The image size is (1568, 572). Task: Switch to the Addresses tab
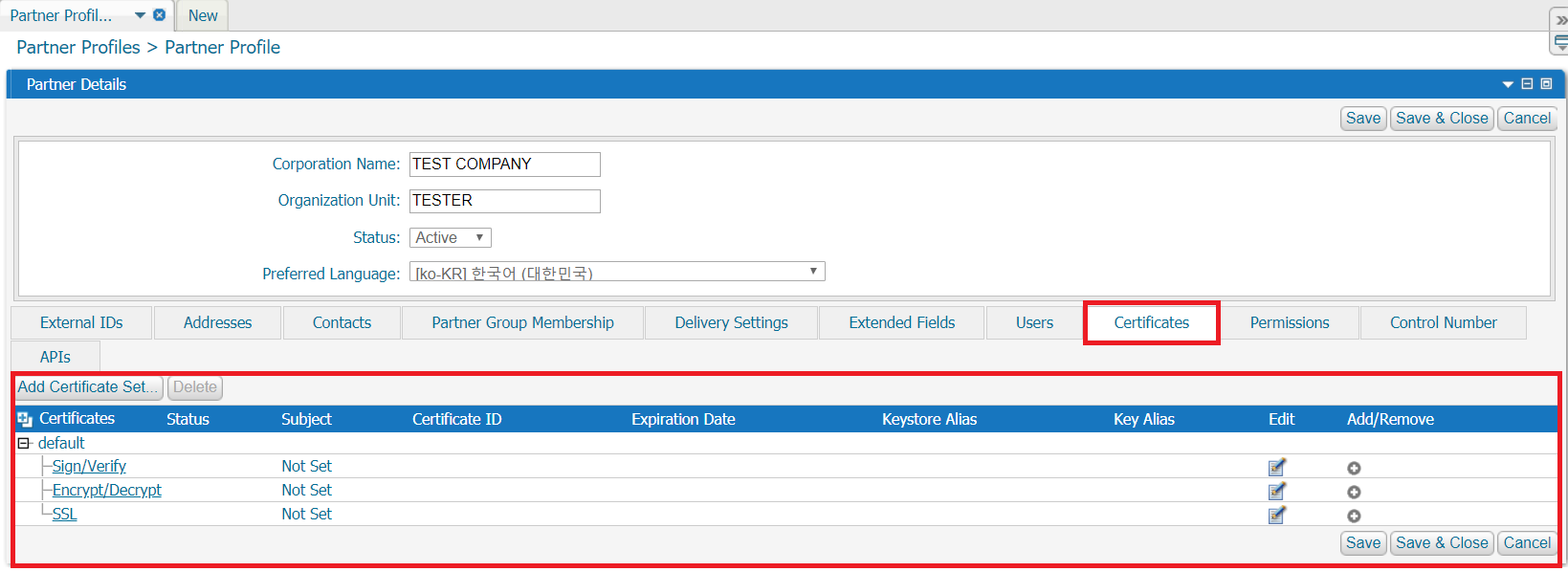point(217,323)
